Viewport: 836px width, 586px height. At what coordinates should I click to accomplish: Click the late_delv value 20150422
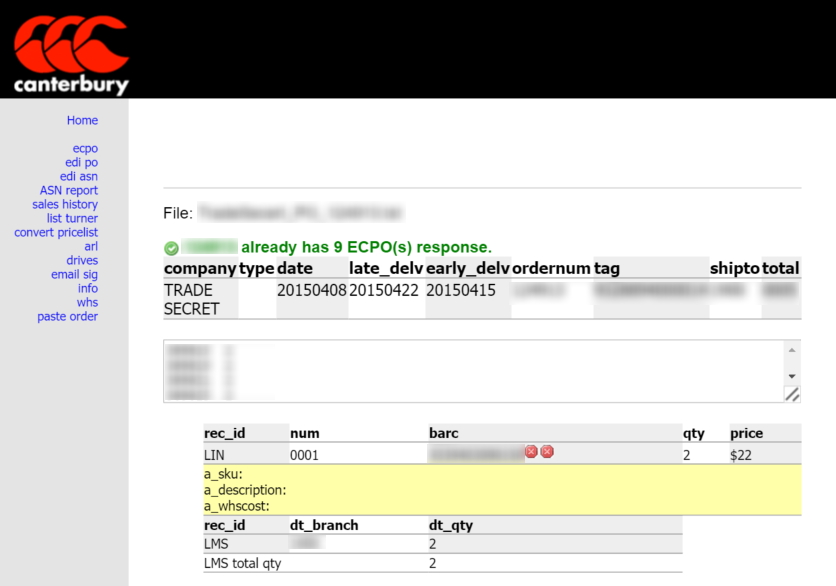pyautogui.click(x=384, y=291)
